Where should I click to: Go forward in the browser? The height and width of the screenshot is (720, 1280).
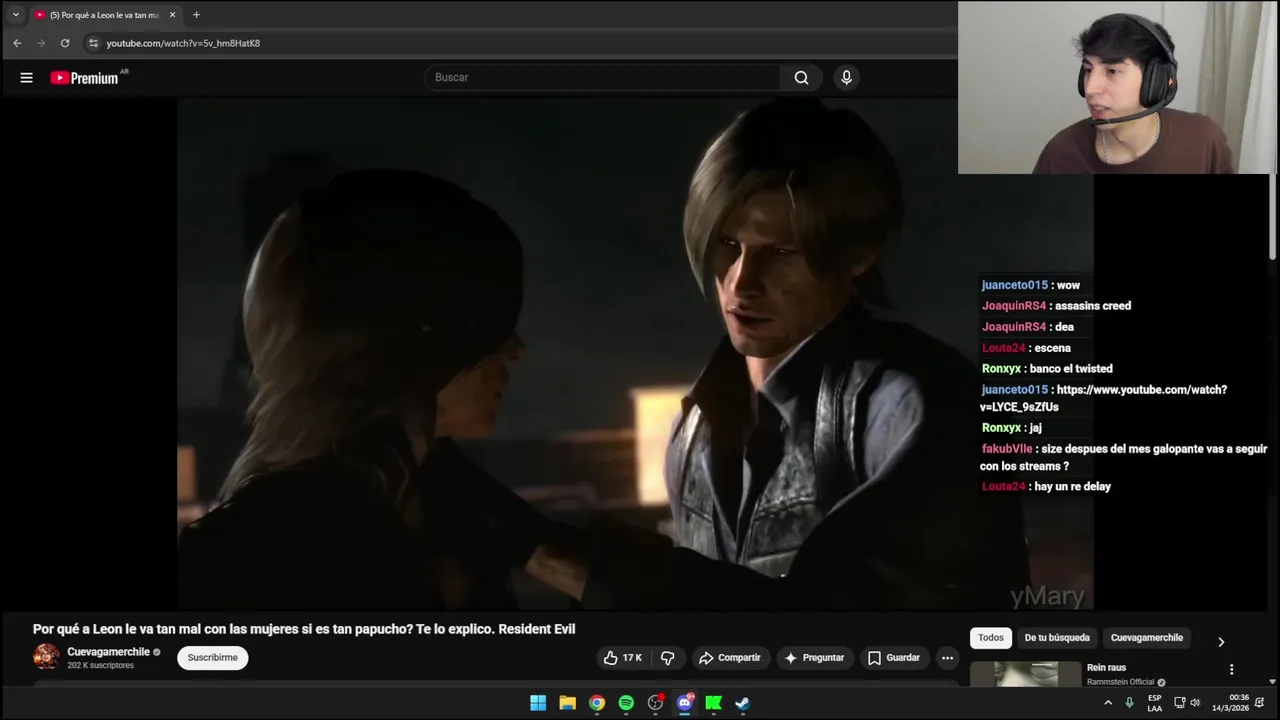point(41,43)
